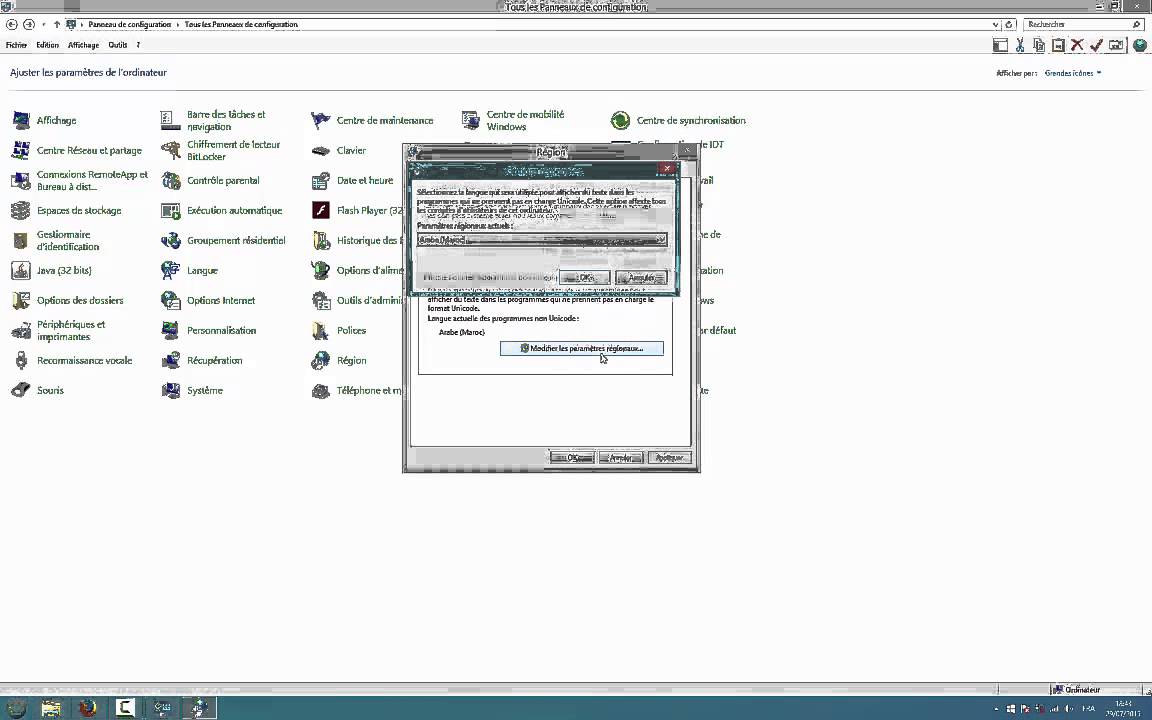Click the address bar back arrow
Viewport: 1152px width, 720px height.
point(12,25)
